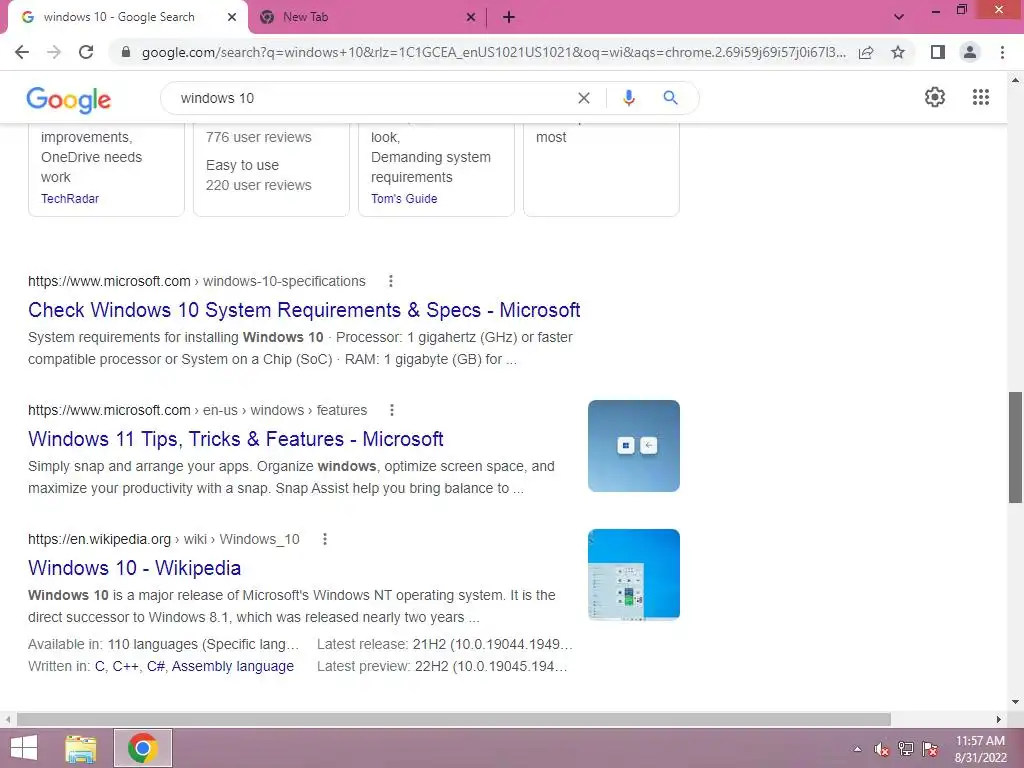Reload the current page
This screenshot has width=1024, height=768.
coord(86,52)
